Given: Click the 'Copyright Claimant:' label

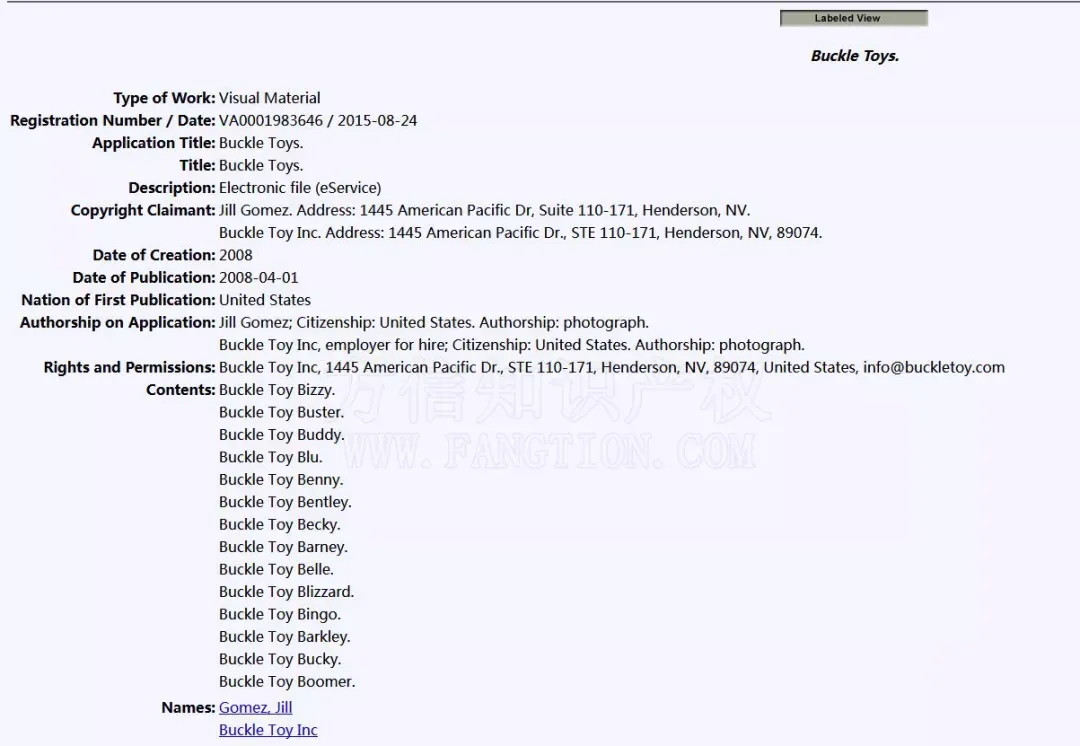Looking at the screenshot, I should point(143,210).
